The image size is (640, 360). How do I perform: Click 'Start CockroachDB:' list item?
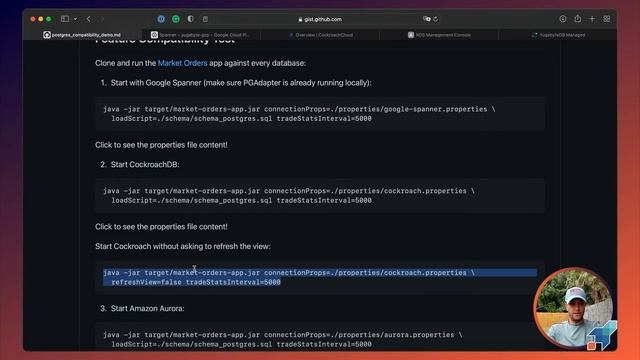(x=145, y=164)
